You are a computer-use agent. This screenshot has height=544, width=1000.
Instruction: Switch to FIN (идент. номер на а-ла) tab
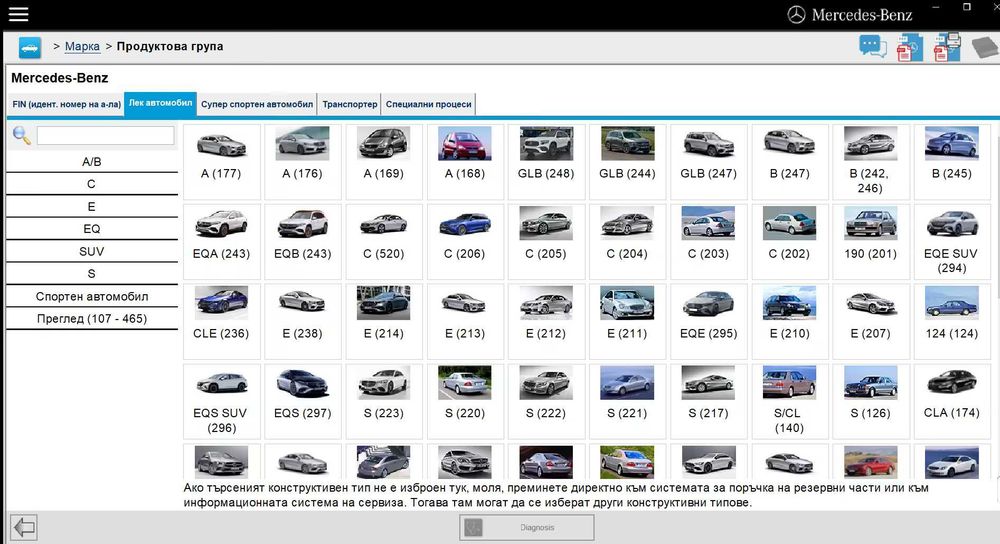[x=66, y=105]
